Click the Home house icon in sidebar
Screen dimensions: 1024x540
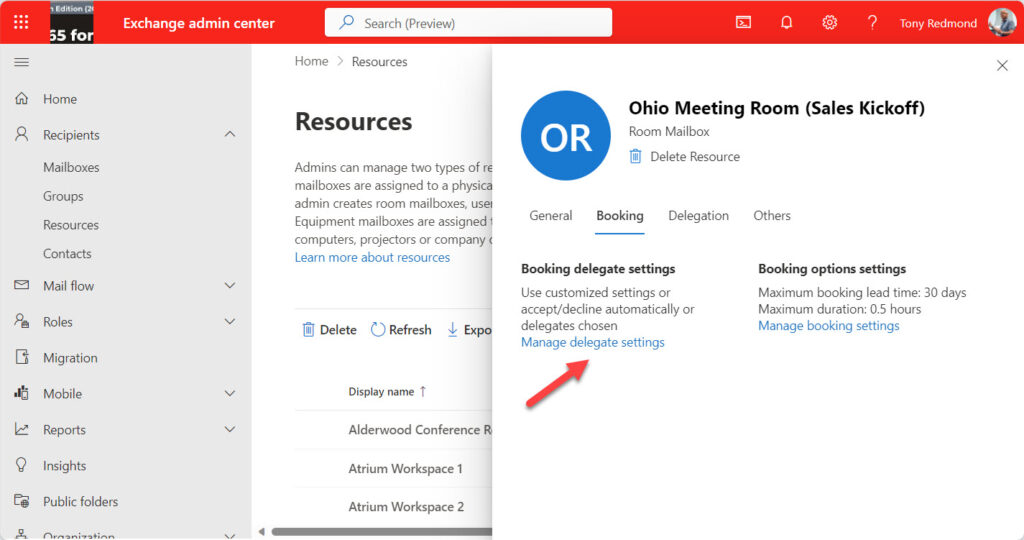[22, 99]
